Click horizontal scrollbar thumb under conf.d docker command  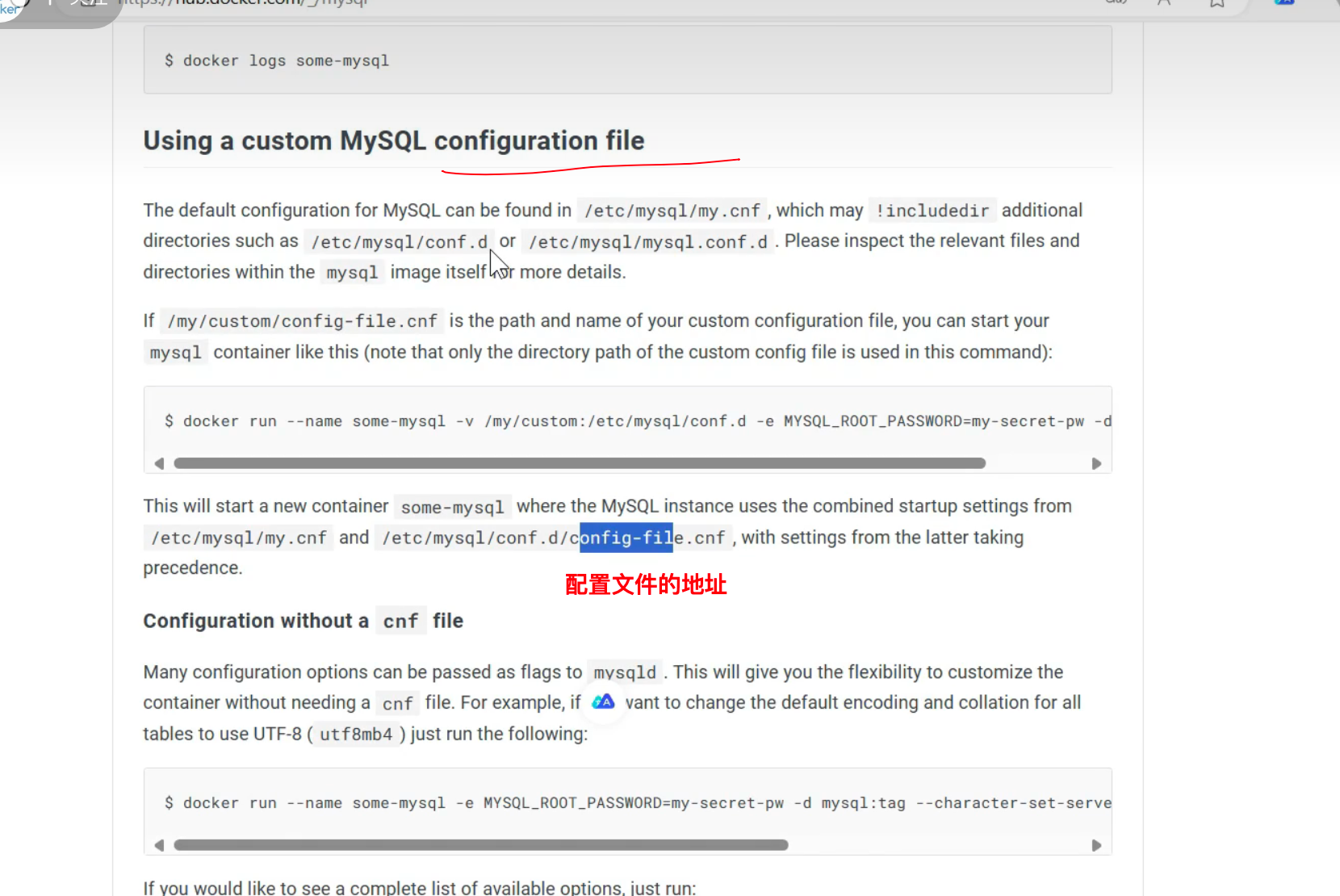(580, 463)
